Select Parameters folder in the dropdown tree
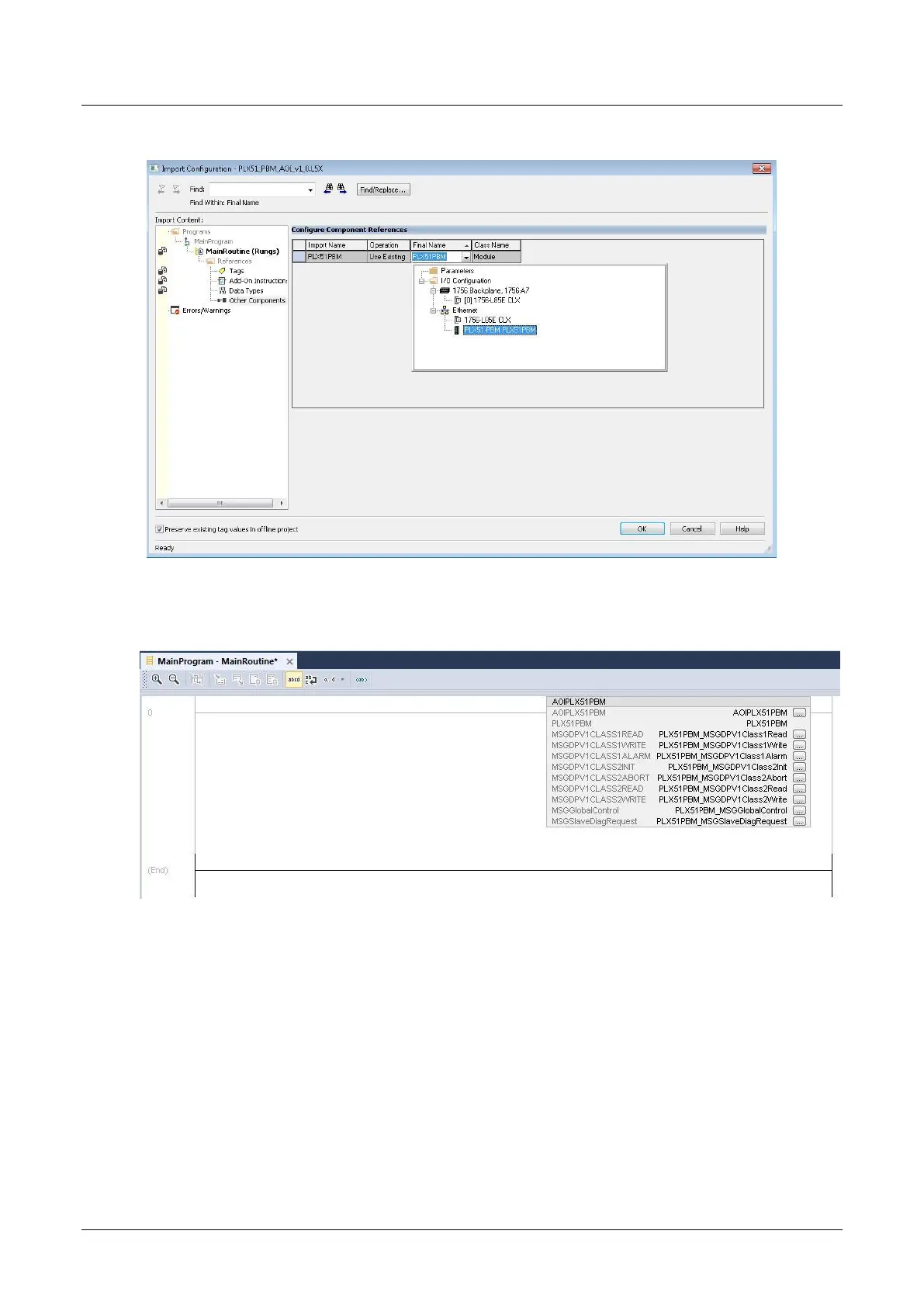Image resolution: width=924 pixels, height=1307 pixels. (x=457, y=271)
